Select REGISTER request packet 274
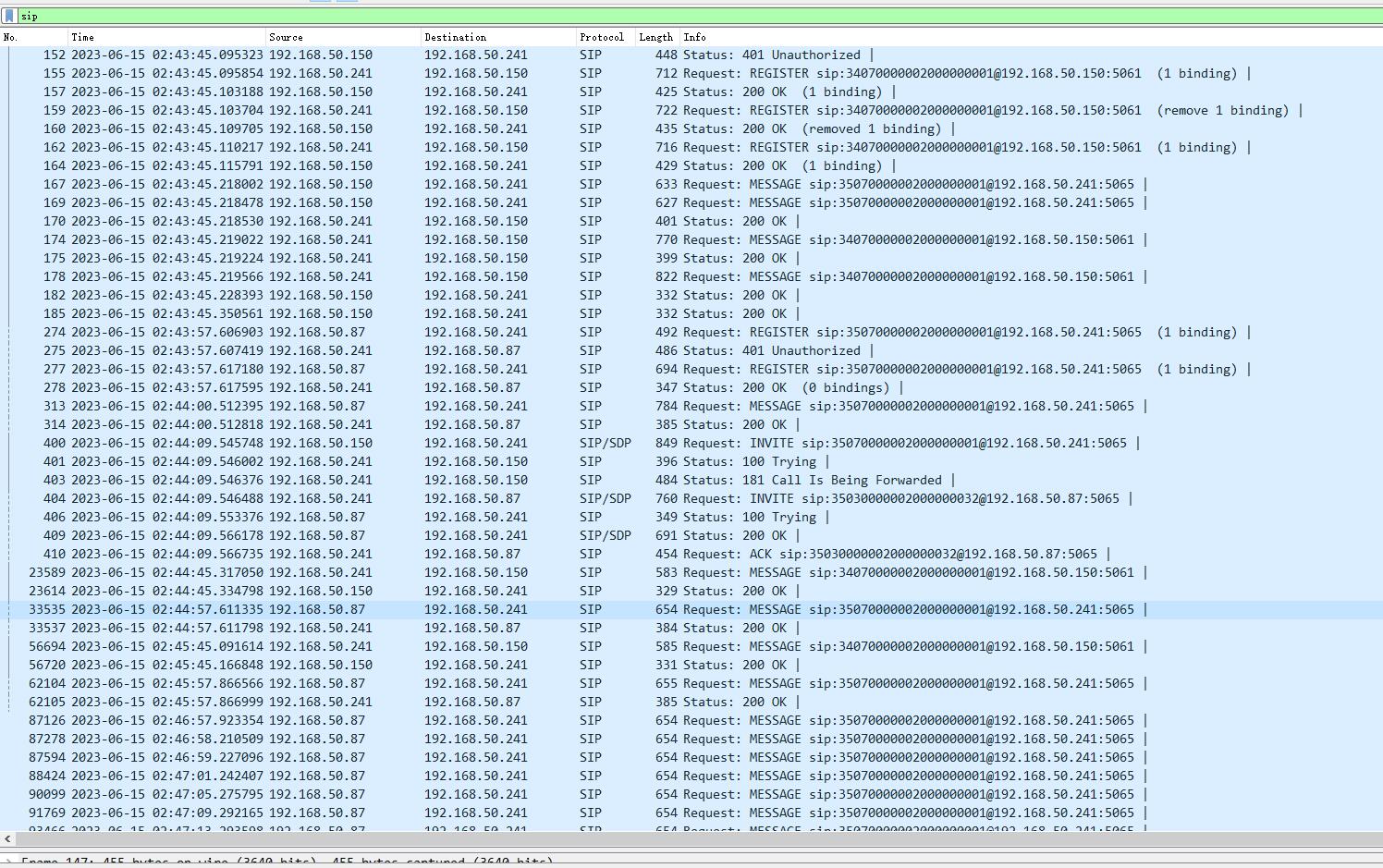The width and height of the screenshot is (1383, 868). coord(370,332)
